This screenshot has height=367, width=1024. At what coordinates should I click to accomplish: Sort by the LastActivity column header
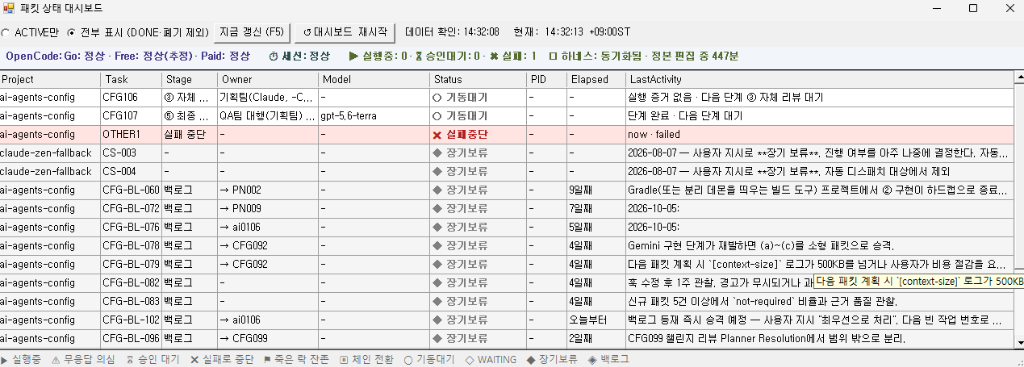[820, 80]
